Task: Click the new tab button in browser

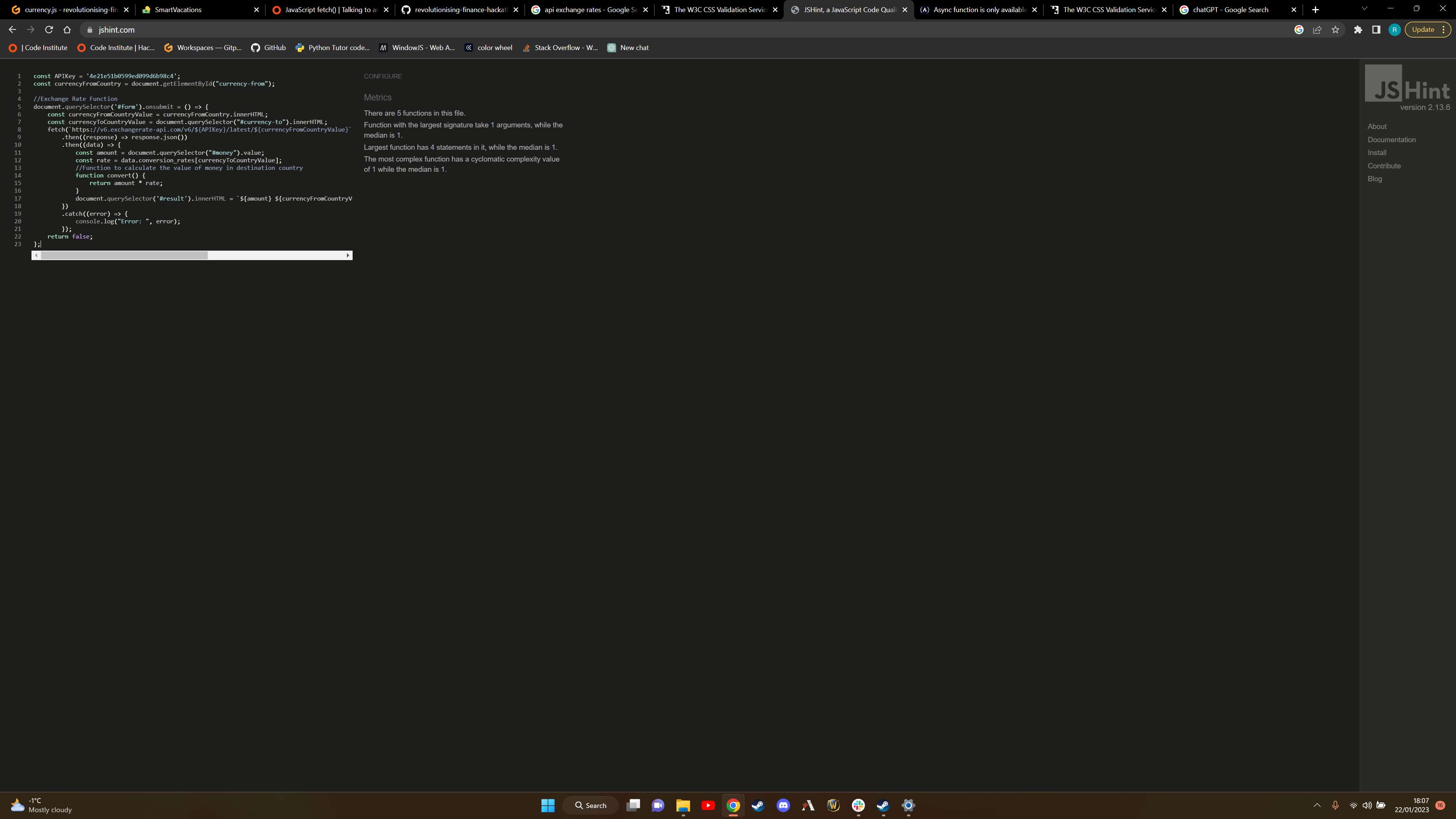Action: pos(1315,9)
